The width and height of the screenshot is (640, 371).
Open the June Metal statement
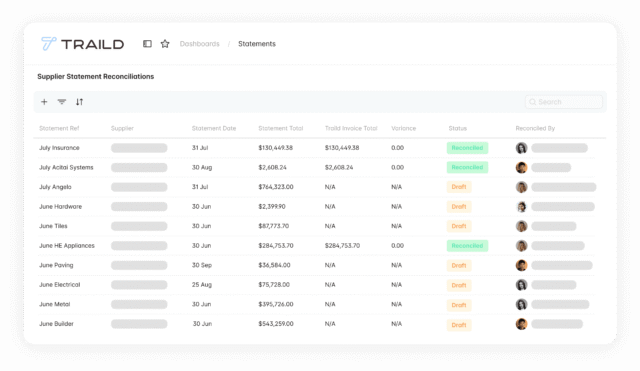(x=55, y=304)
